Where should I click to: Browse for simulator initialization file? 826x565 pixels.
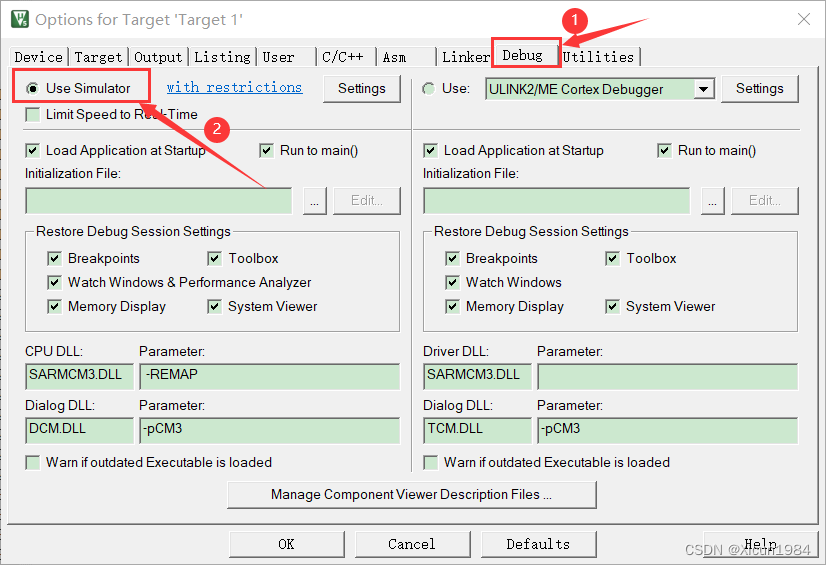(314, 201)
